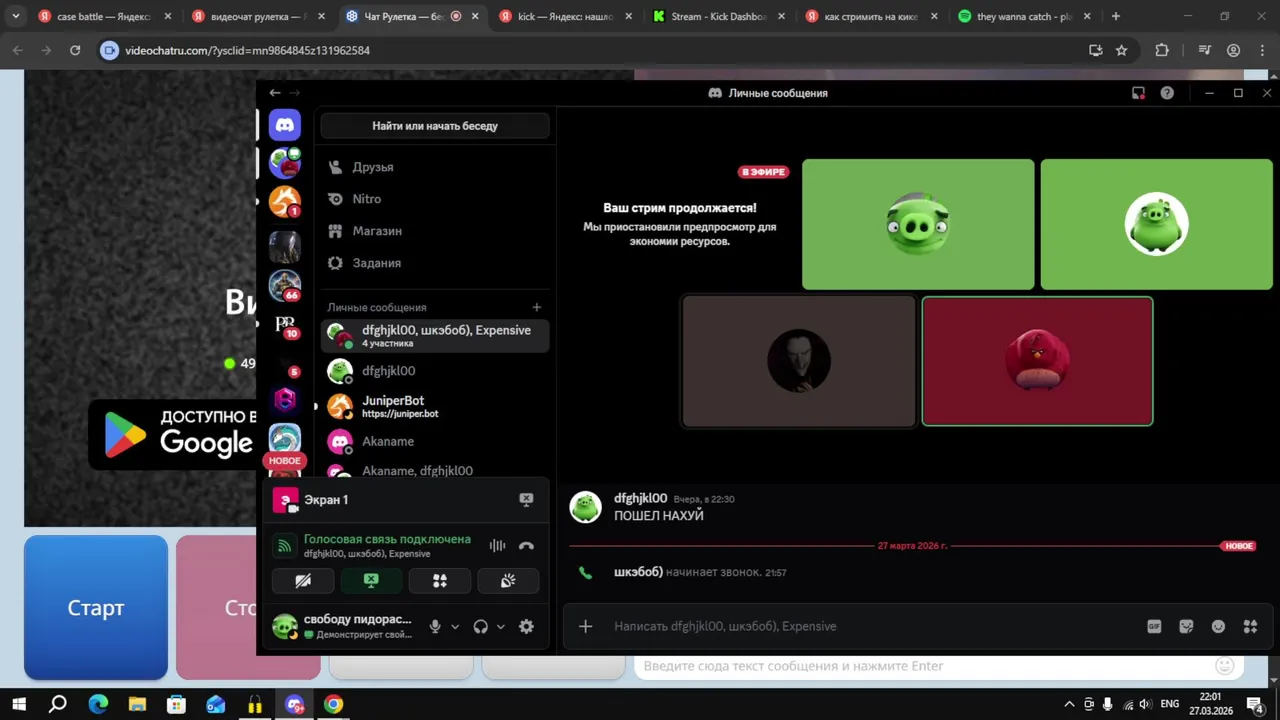Open direct message with dfghjkl00
1280x720 pixels.
pos(435,371)
